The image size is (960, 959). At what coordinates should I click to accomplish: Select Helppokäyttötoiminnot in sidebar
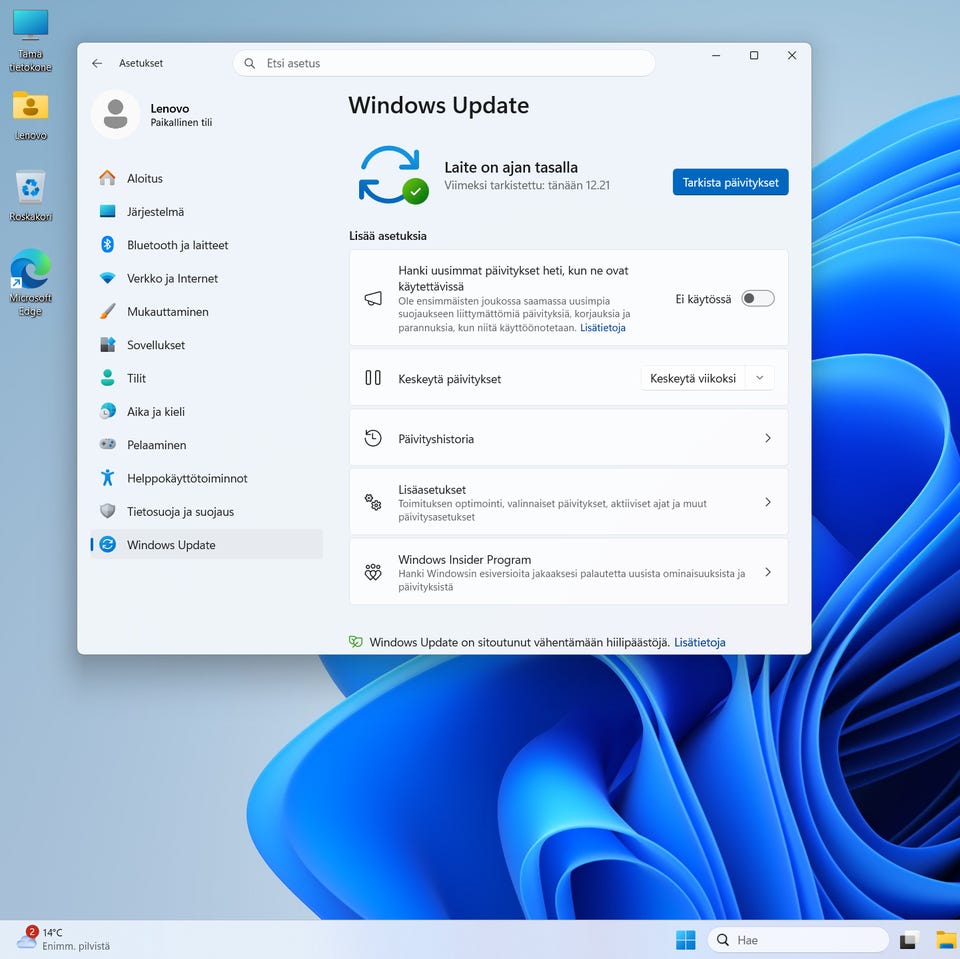[206, 478]
